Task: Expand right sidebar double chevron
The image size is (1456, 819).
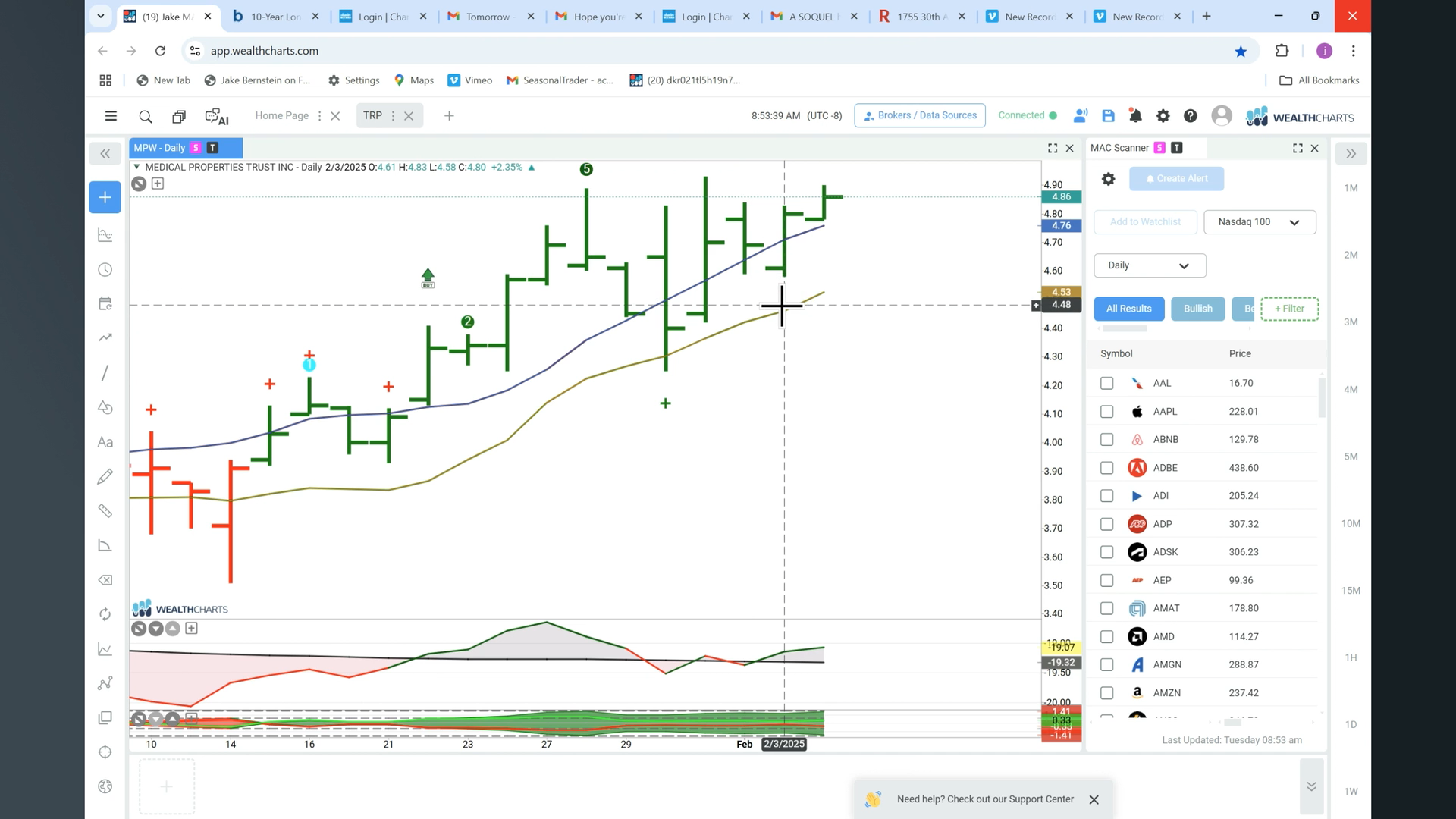Action: 1351,154
